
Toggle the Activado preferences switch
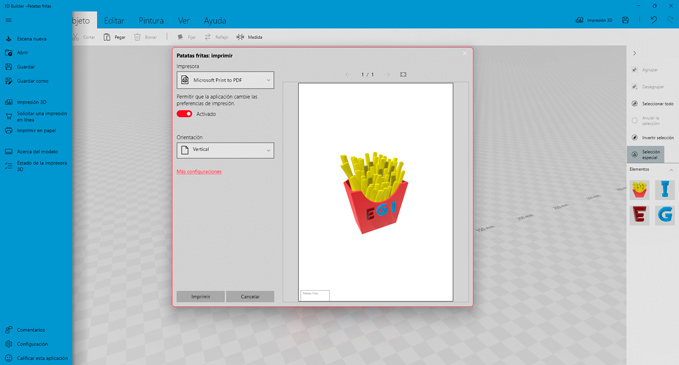pyautogui.click(x=184, y=114)
